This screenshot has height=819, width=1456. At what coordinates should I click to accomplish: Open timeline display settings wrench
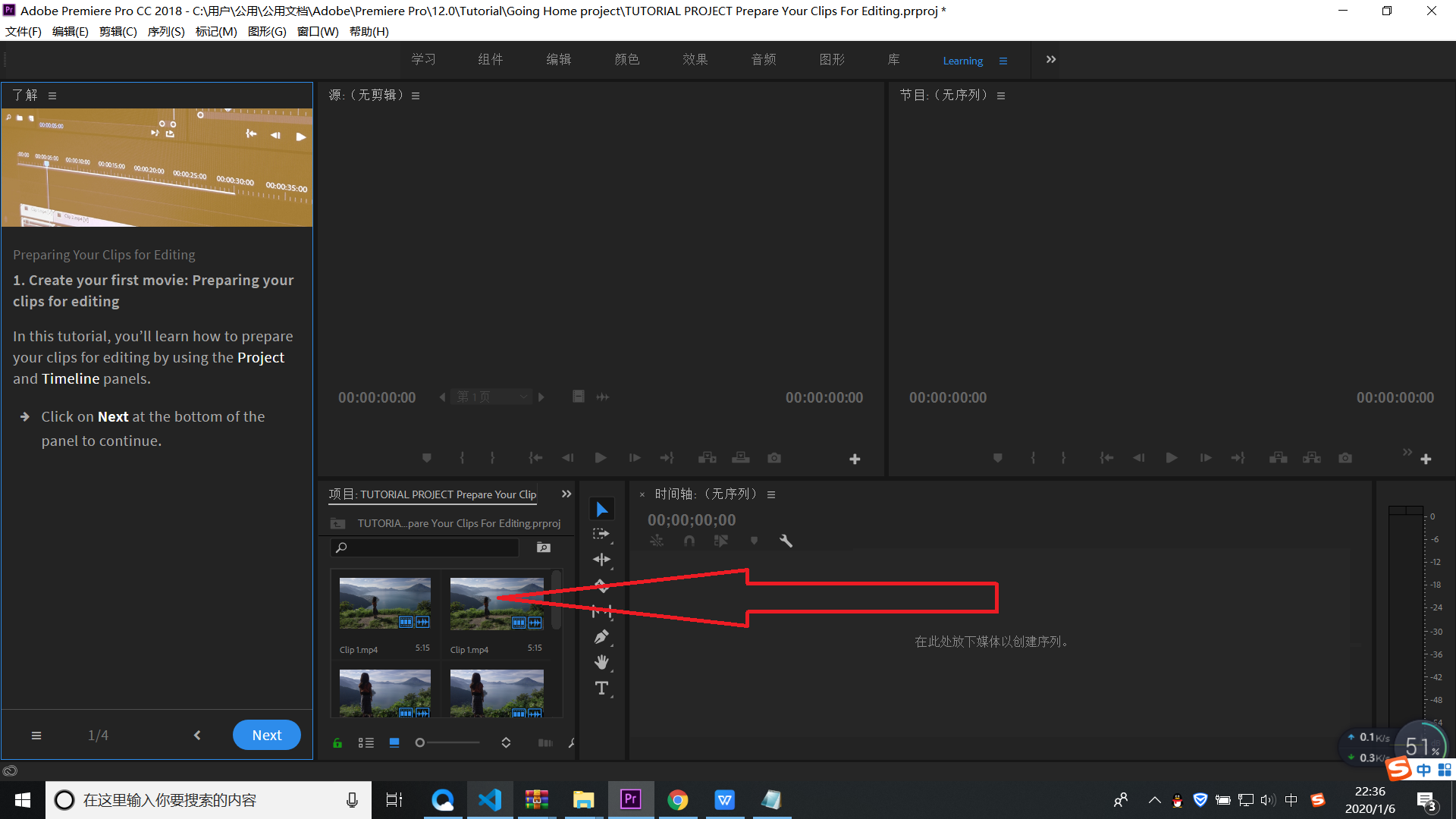[x=786, y=541]
